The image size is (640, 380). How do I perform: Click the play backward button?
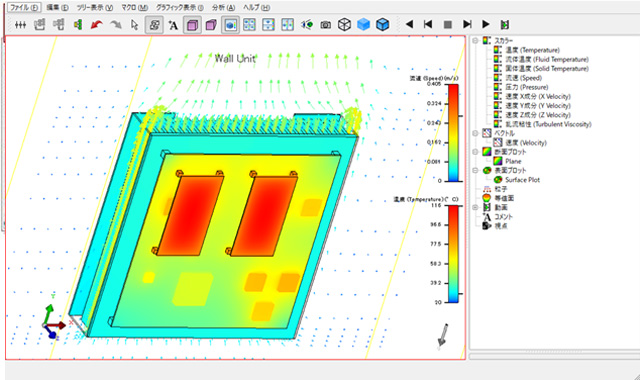pyautogui.click(x=409, y=24)
